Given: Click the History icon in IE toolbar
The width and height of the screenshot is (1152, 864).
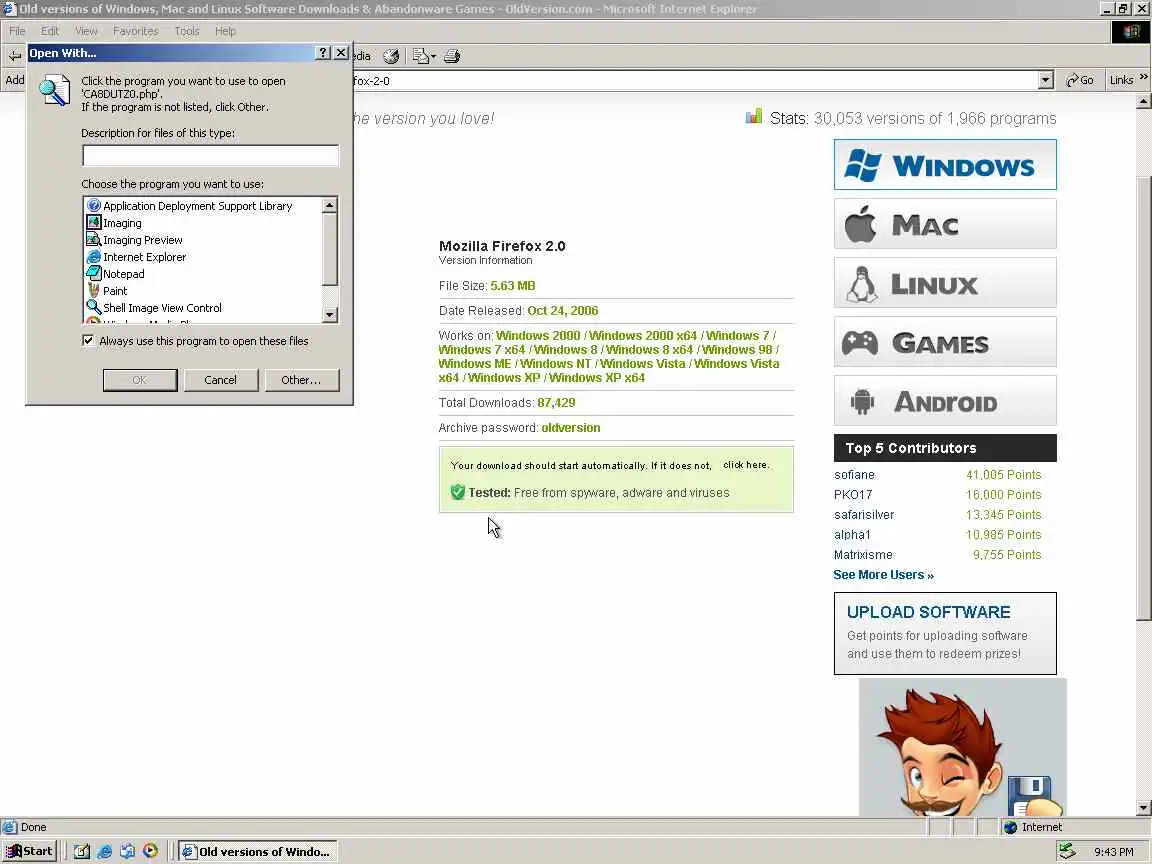Looking at the screenshot, I should (x=391, y=56).
